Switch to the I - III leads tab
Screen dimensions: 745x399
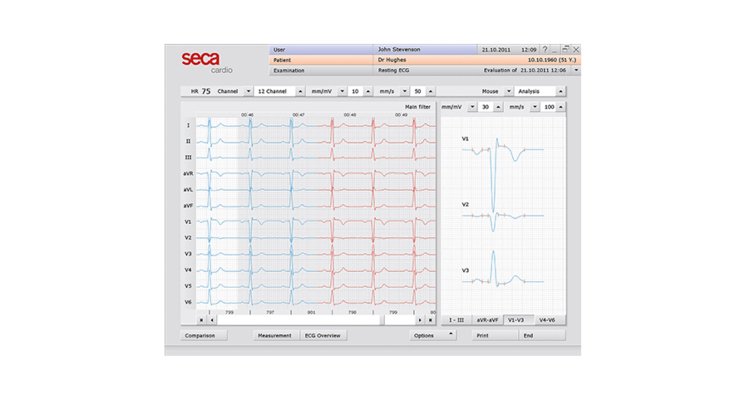[456, 320]
